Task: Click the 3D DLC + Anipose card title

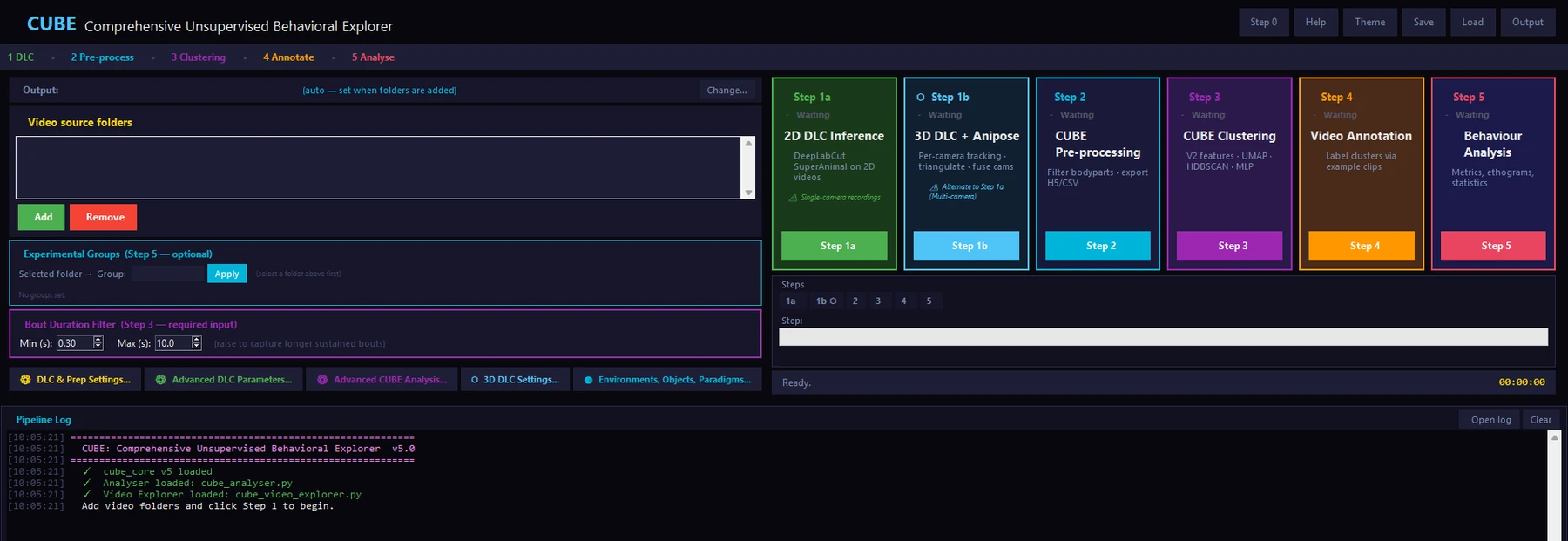Action: (x=966, y=136)
